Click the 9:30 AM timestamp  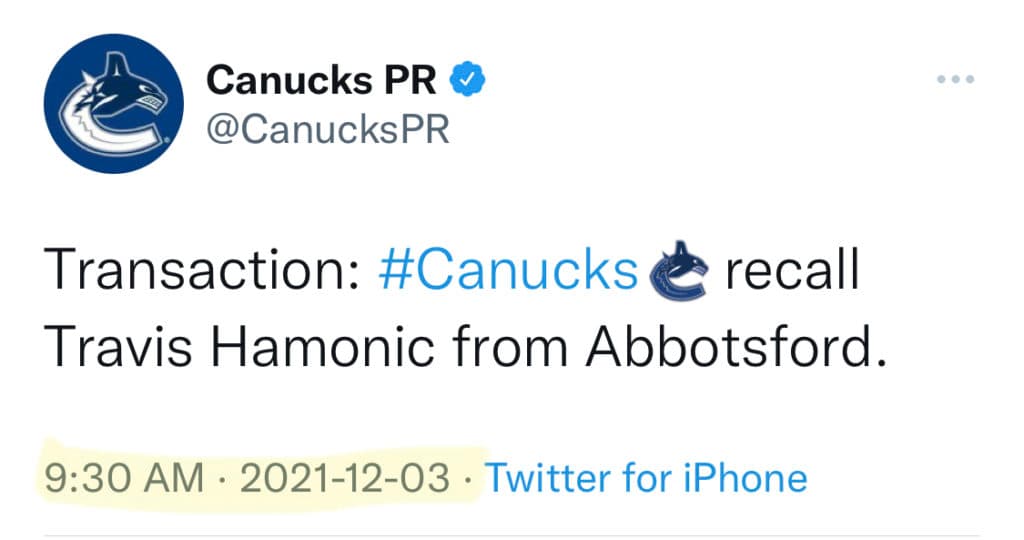click(x=124, y=478)
